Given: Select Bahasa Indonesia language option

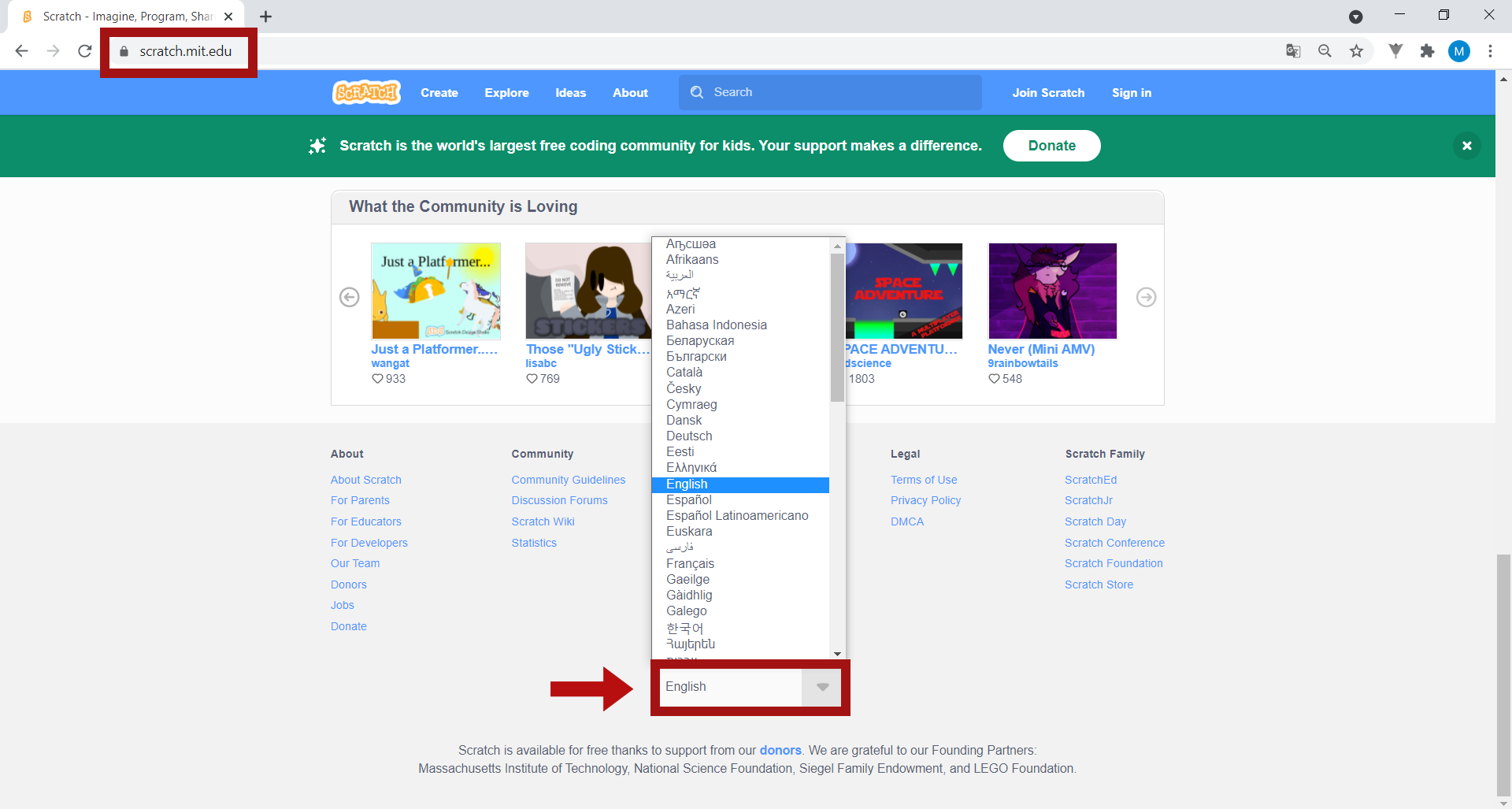Looking at the screenshot, I should click(740, 325).
